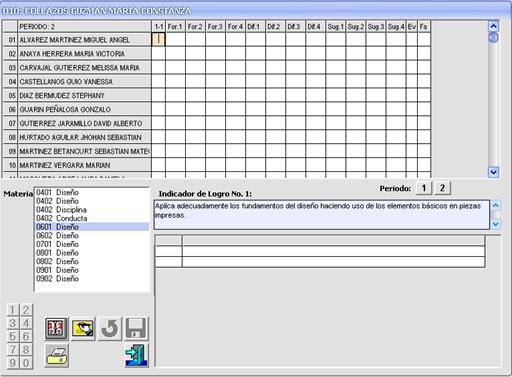
Task: Click keypad digit 3
Action: (x=13, y=323)
